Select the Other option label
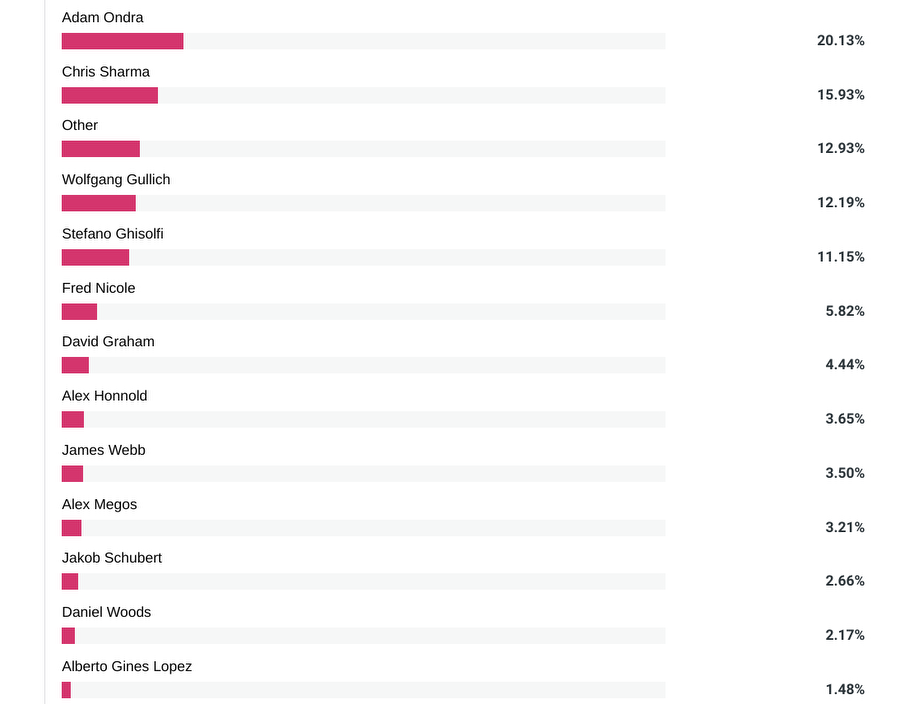This screenshot has width=900, height=704. click(80, 125)
